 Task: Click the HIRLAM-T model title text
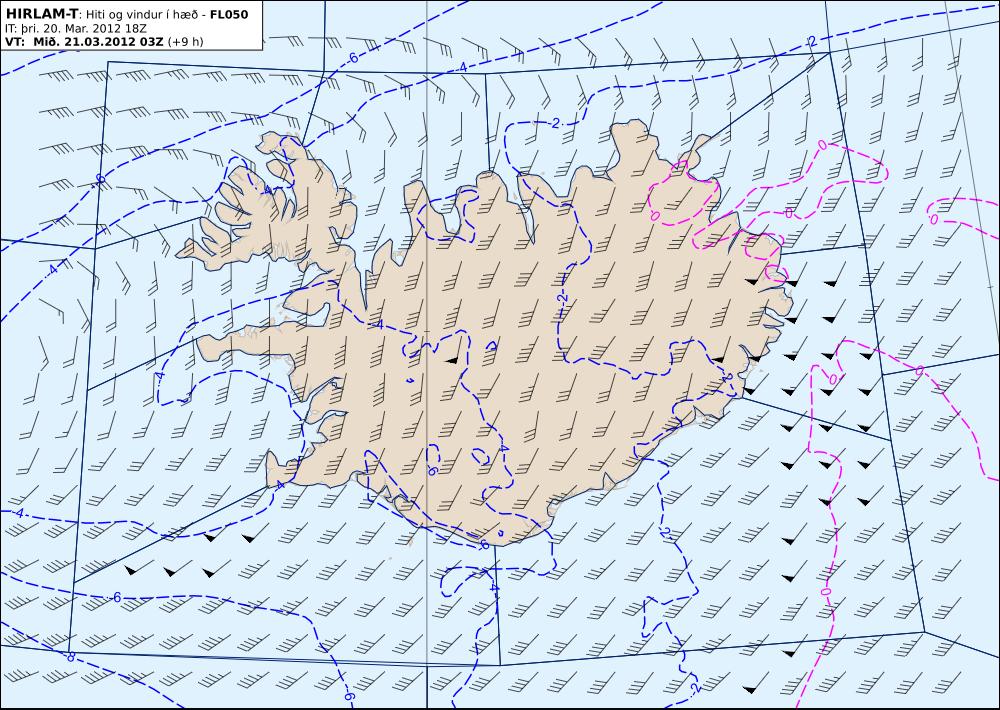41,15
